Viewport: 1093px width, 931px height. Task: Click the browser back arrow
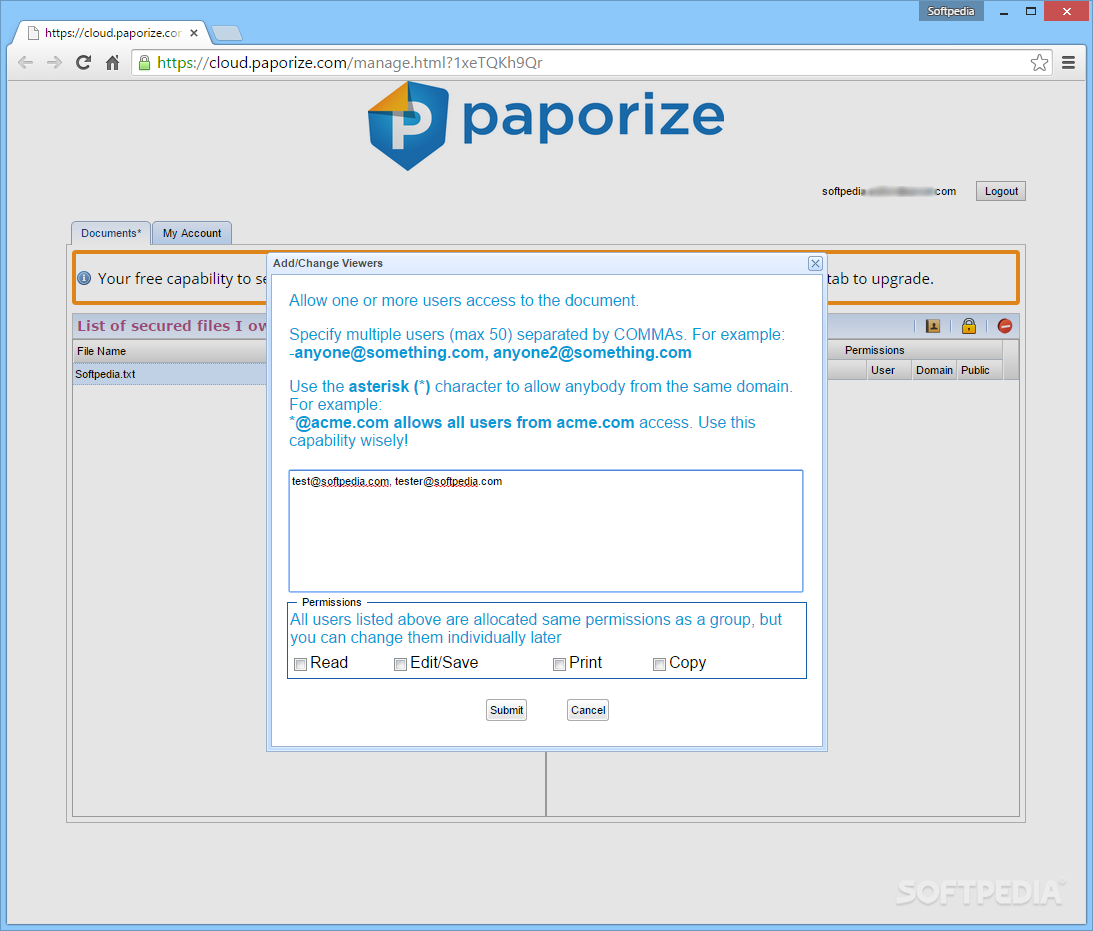point(25,63)
